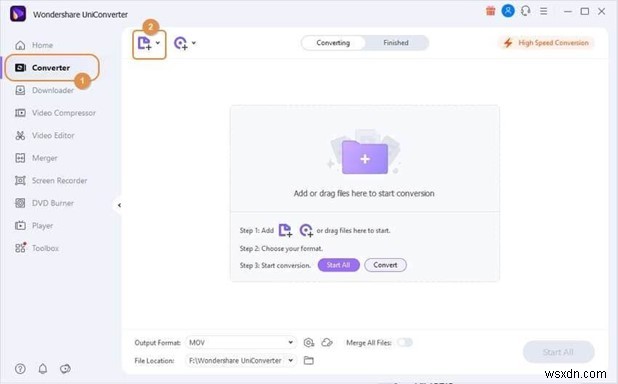Open the output folder icon
The height and width of the screenshot is (384, 618).
[309, 360]
